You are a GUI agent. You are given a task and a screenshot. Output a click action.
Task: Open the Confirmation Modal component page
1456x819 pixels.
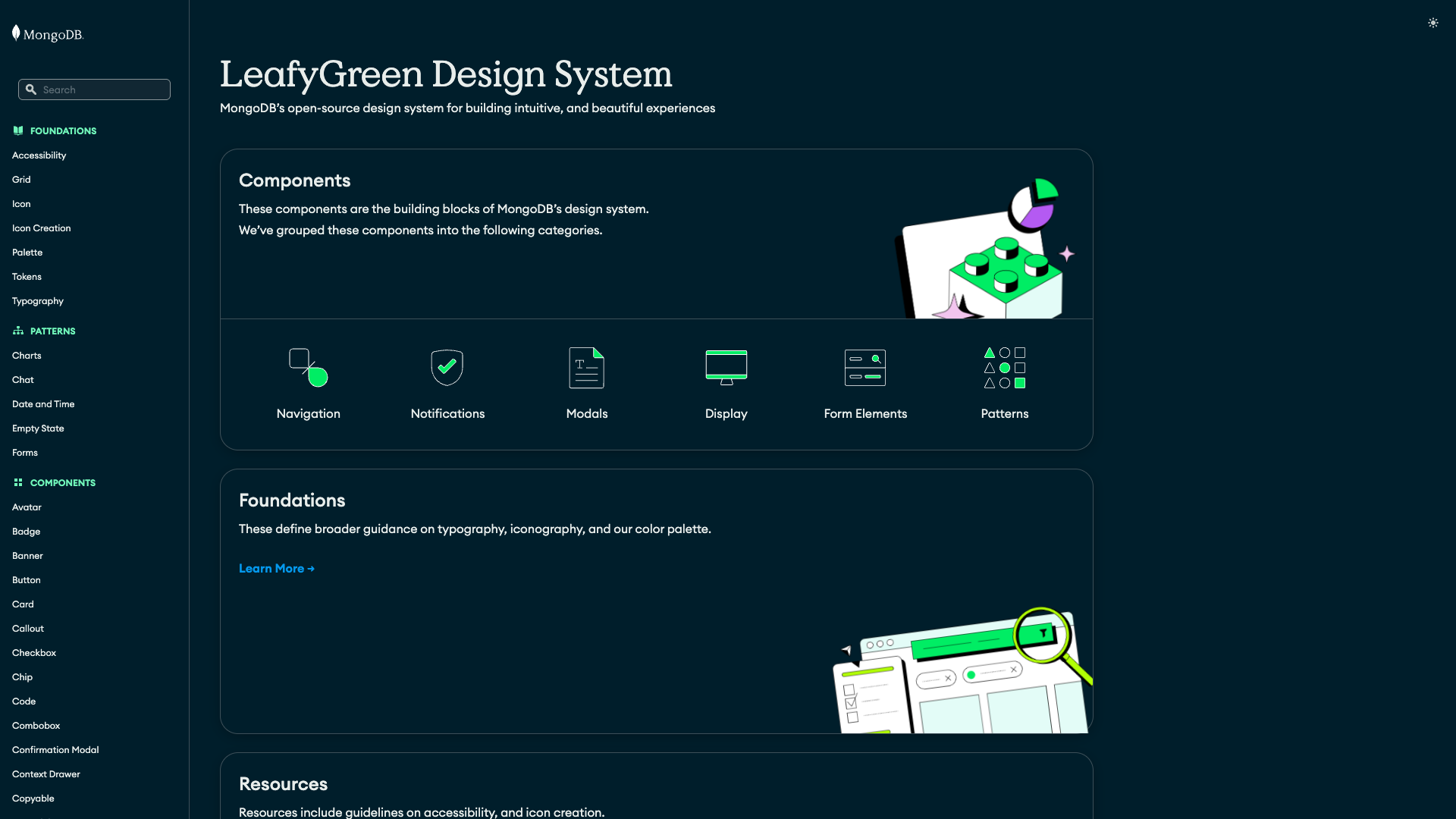click(x=55, y=749)
